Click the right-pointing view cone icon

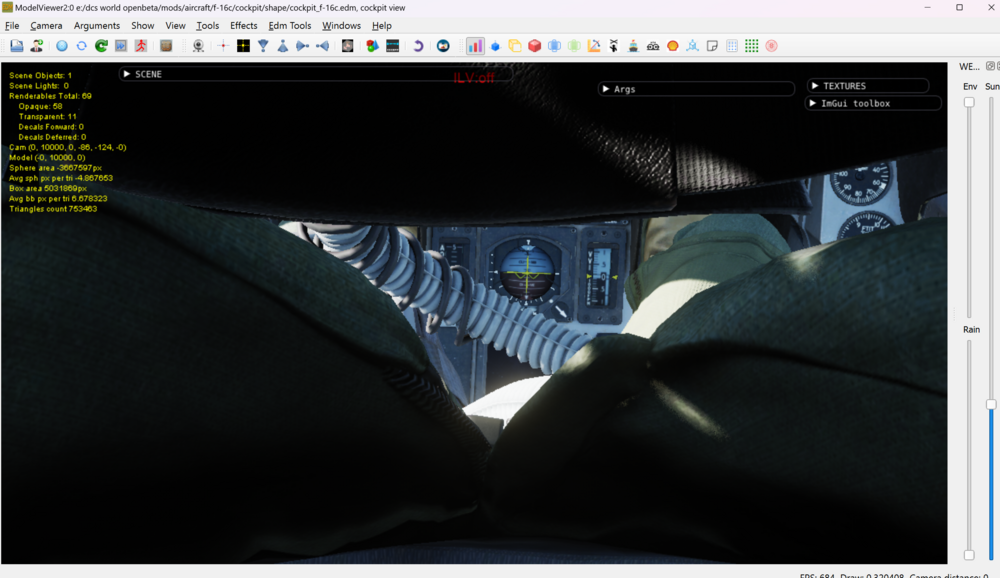click(302, 46)
